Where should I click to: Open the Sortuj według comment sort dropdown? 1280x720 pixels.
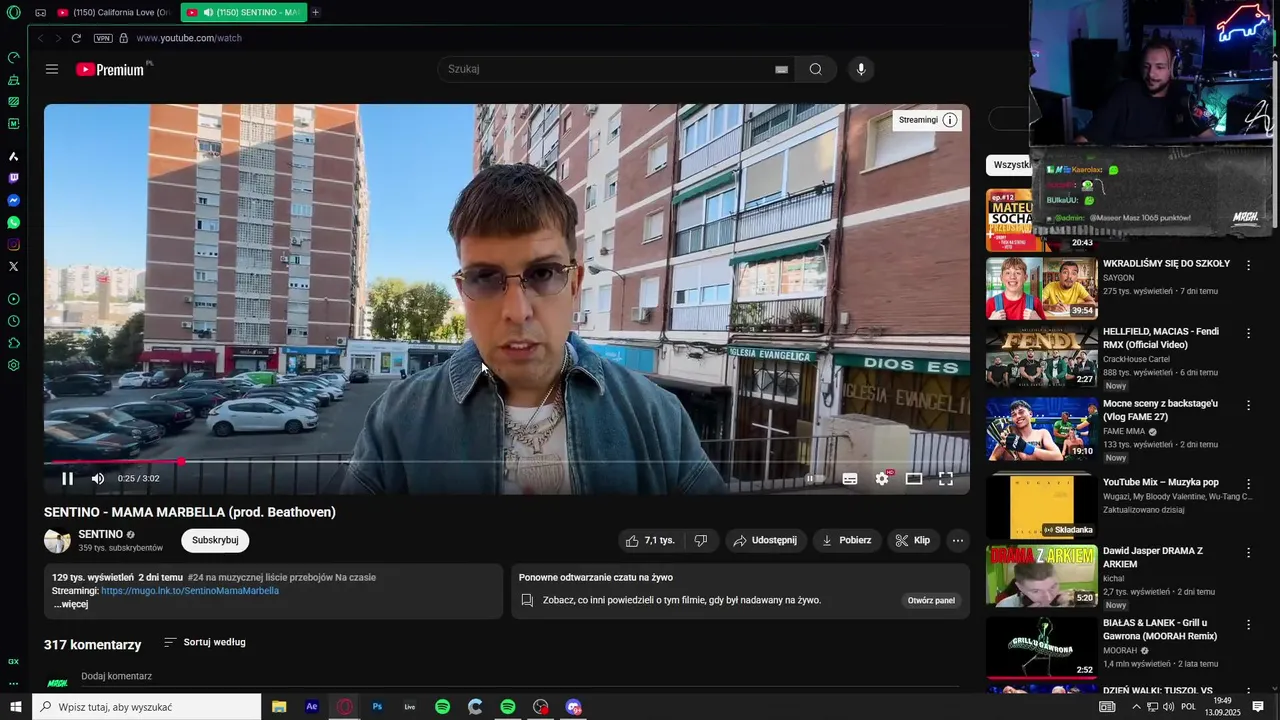pos(205,643)
